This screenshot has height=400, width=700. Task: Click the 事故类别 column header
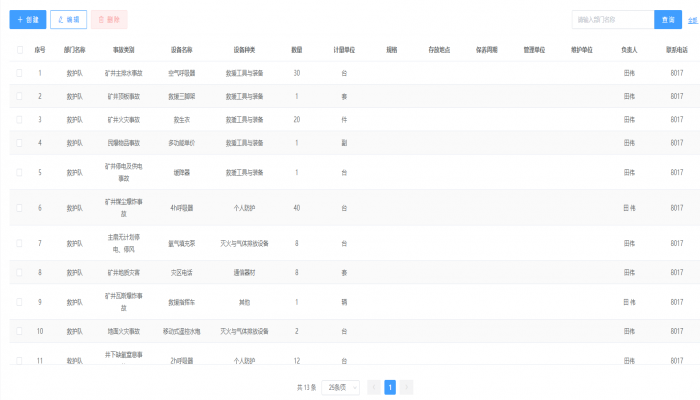click(124, 49)
